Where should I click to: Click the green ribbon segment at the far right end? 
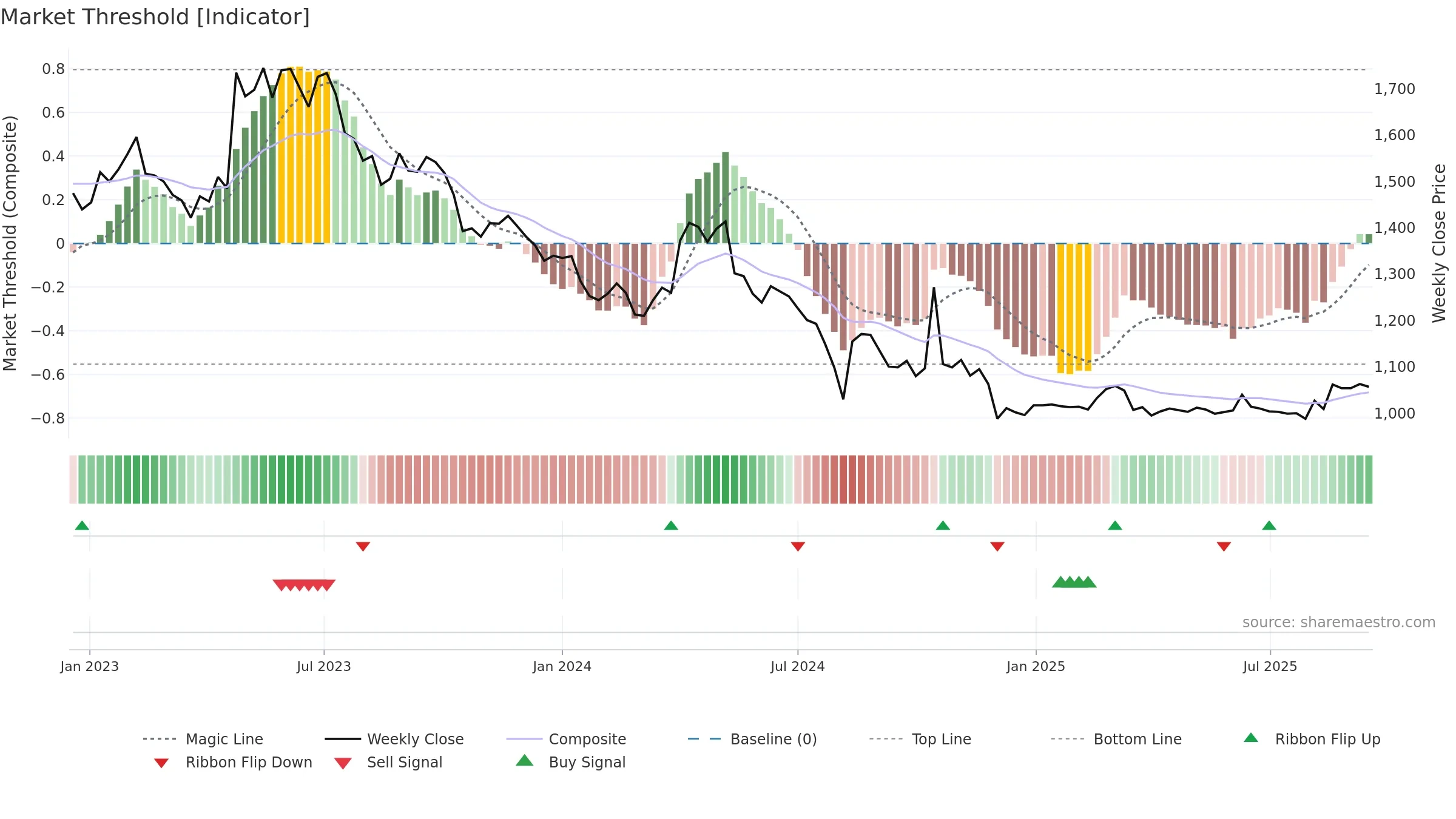pos(1369,479)
